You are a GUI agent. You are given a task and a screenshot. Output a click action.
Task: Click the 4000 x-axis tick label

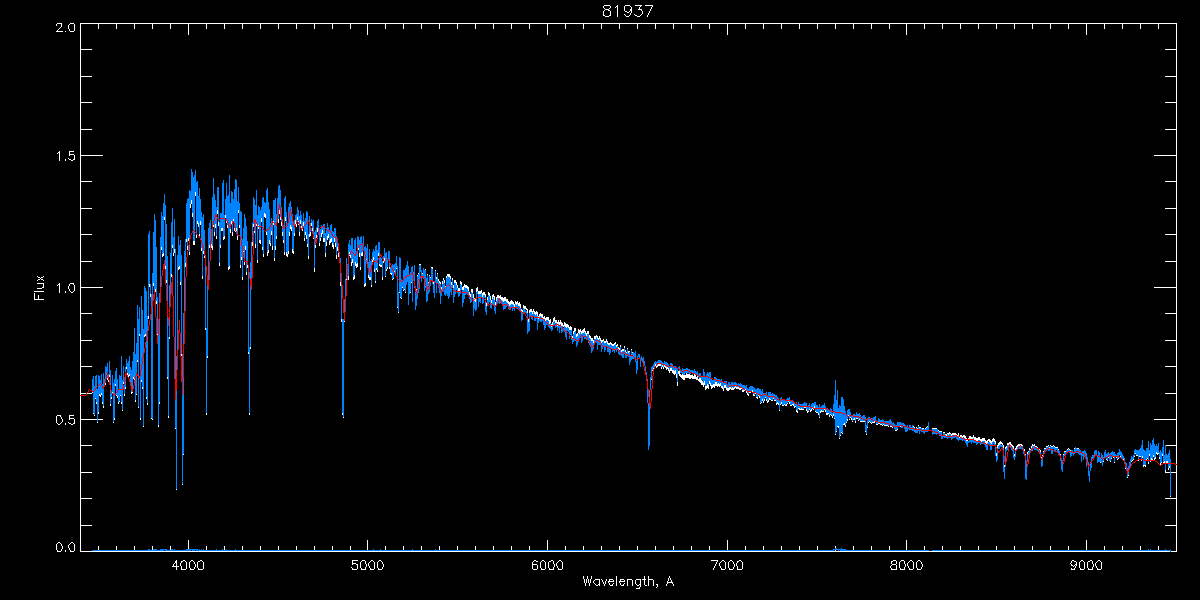(187, 564)
